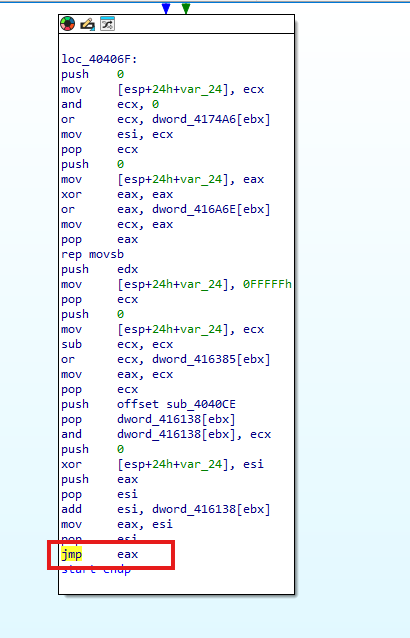Select line 'push eax'
The height and width of the screenshot is (638, 410).
coord(100,480)
